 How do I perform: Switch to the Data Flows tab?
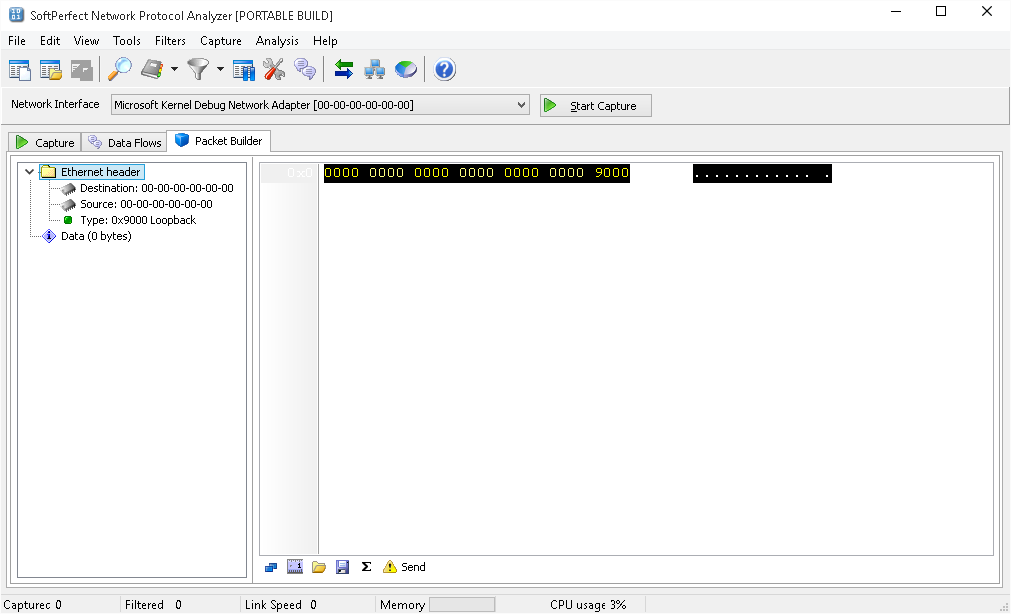point(124,143)
